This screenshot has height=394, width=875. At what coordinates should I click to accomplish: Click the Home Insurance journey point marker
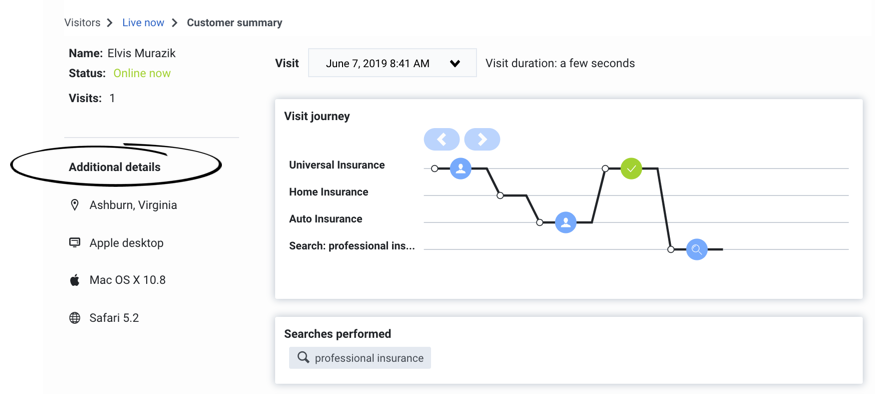coord(500,195)
